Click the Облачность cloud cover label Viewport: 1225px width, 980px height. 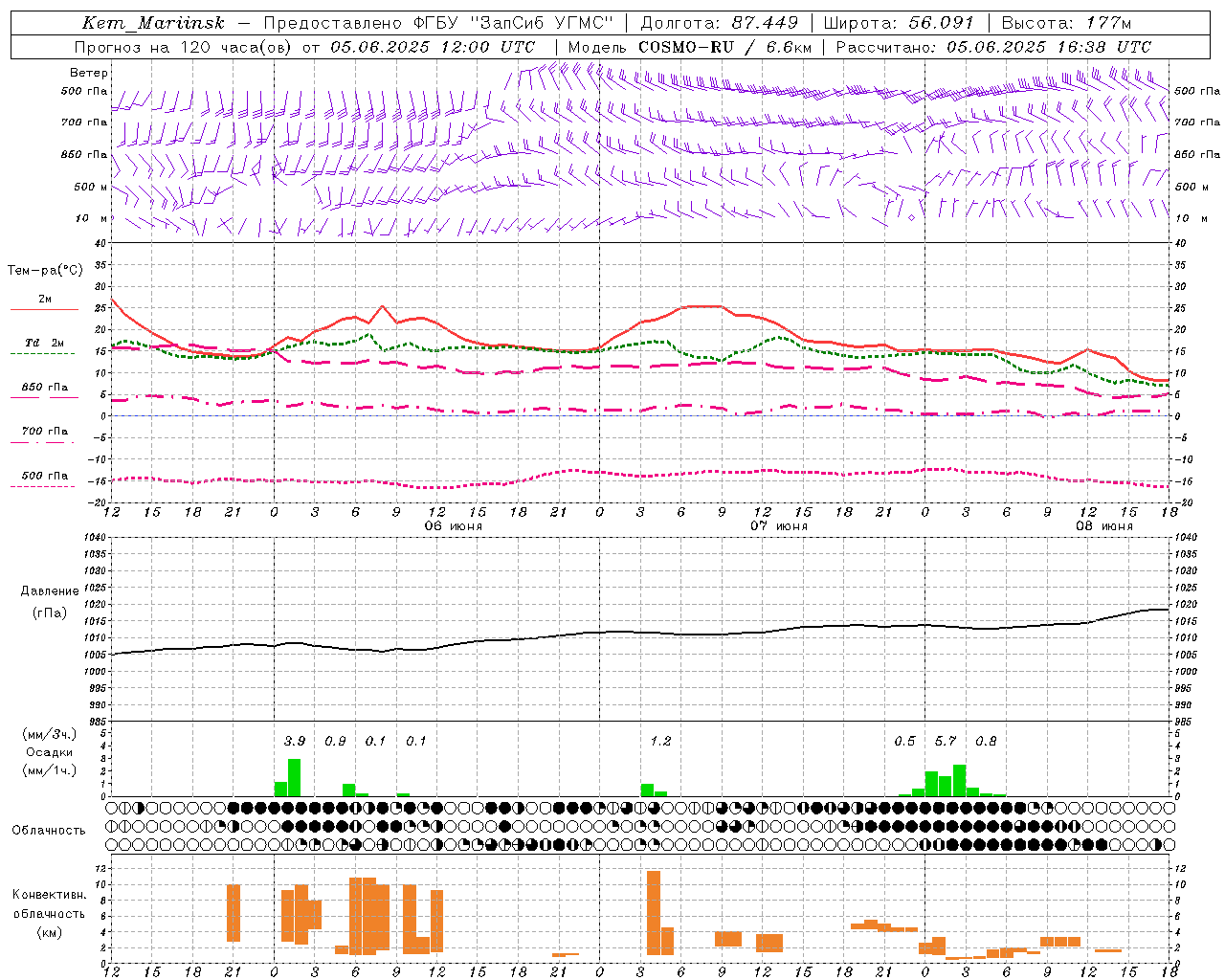[49, 830]
